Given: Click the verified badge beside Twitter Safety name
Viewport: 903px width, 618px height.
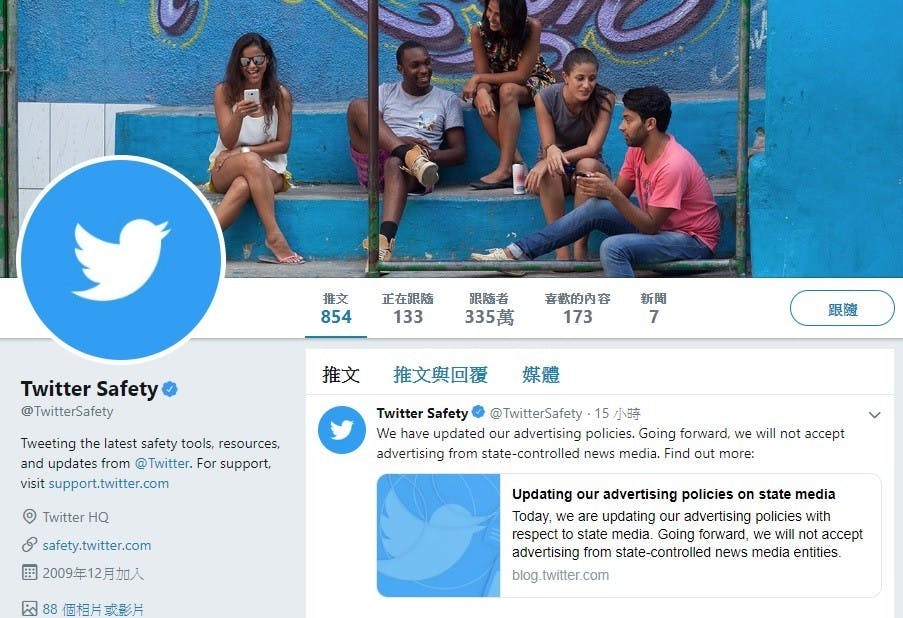Looking at the screenshot, I should click(x=169, y=389).
